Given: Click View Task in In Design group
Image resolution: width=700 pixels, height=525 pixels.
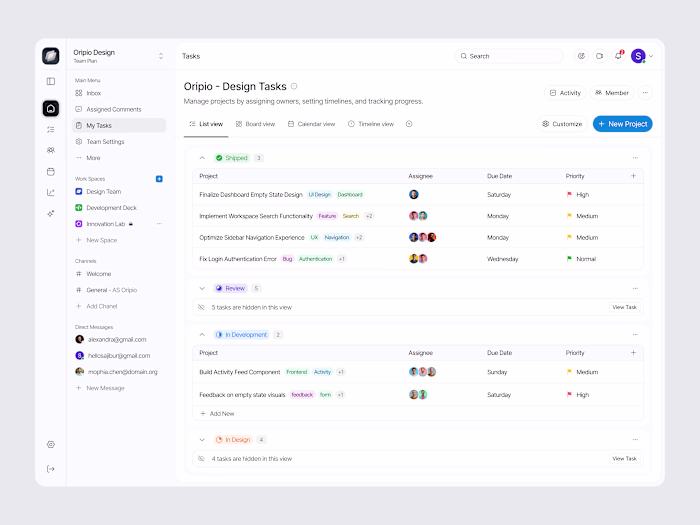Looking at the screenshot, I should pyautogui.click(x=625, y=458).
